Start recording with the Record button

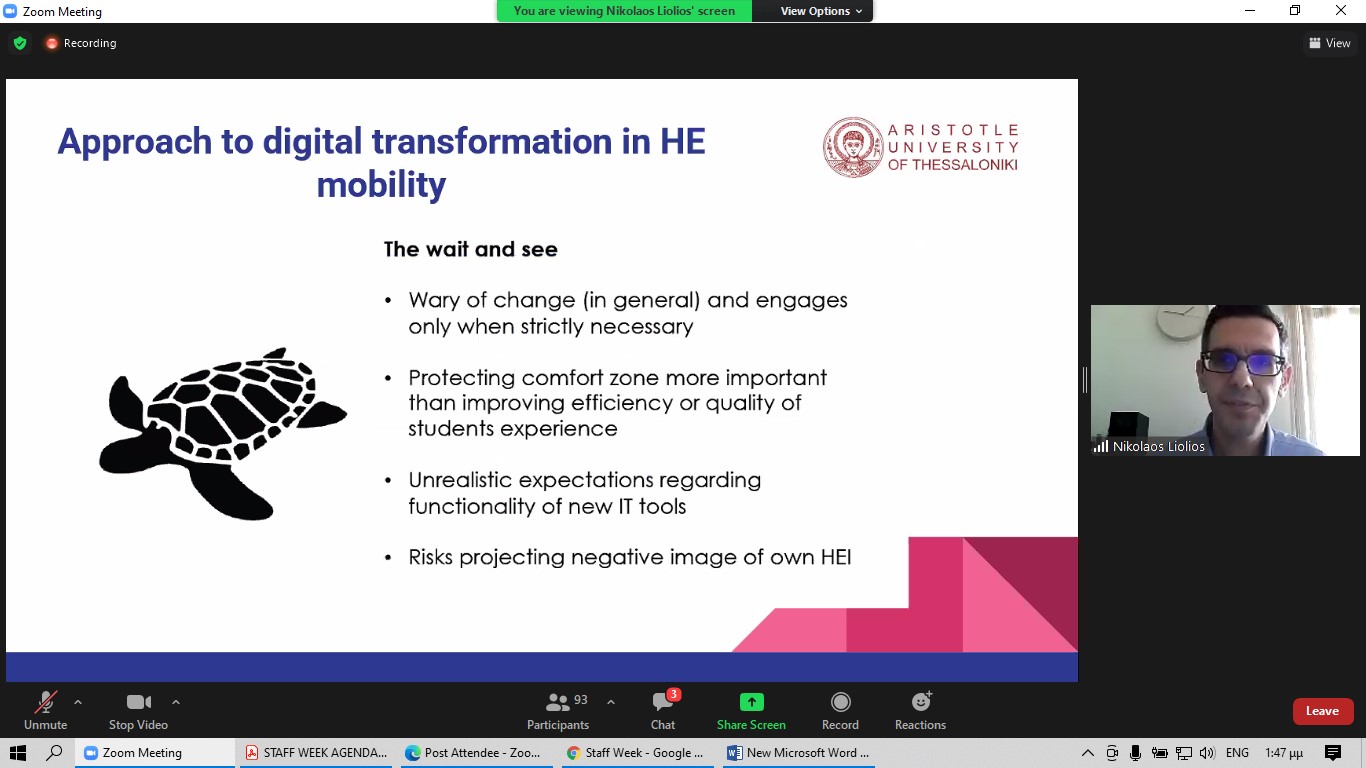pos(840,711)
